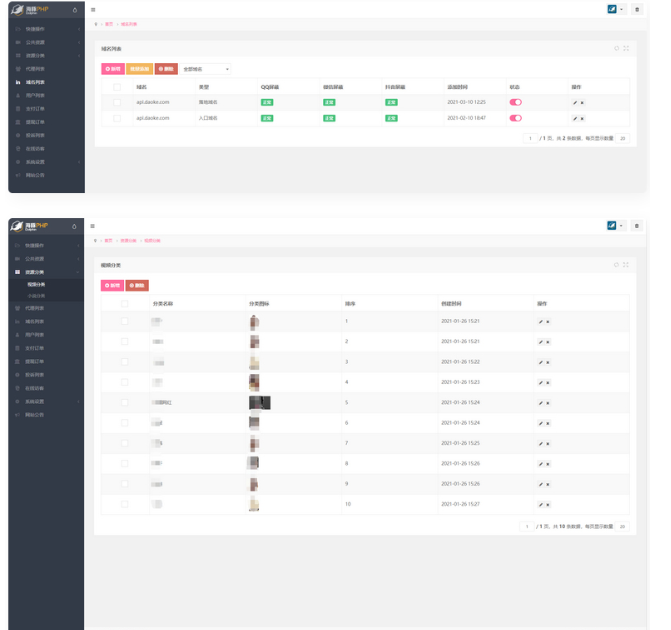Click the hamburger menu icon on the 视频分类 page

(x=93, y=226)
